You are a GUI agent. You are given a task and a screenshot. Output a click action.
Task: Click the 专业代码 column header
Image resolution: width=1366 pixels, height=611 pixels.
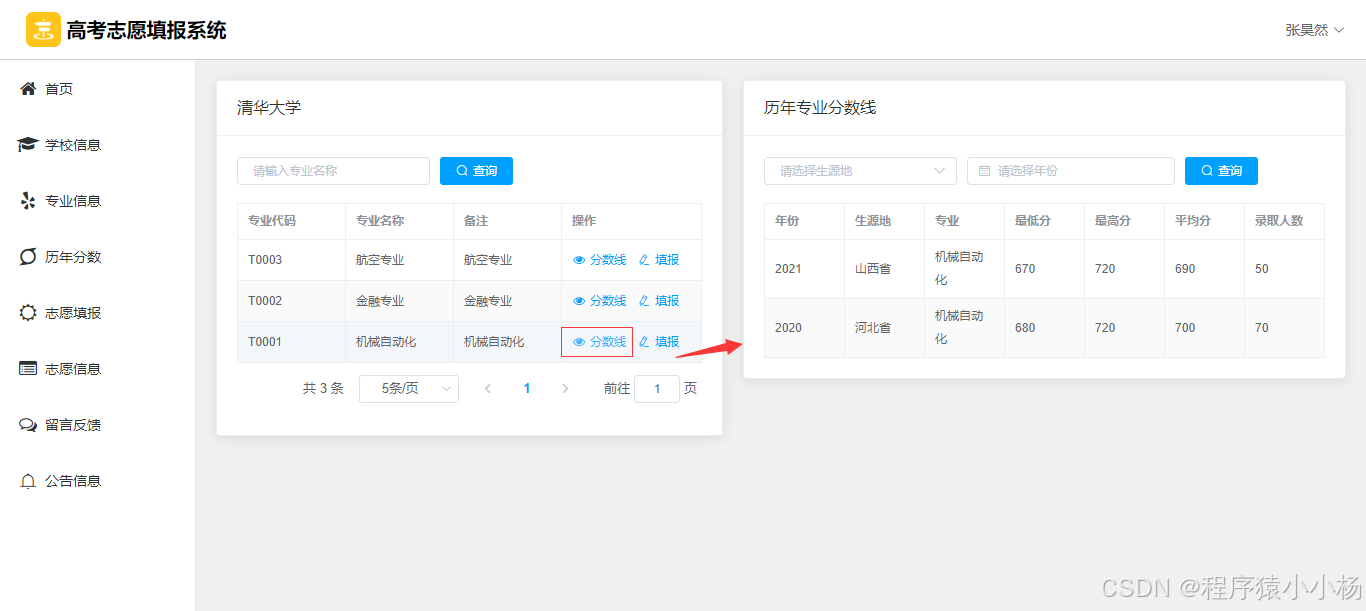[291, 221]
